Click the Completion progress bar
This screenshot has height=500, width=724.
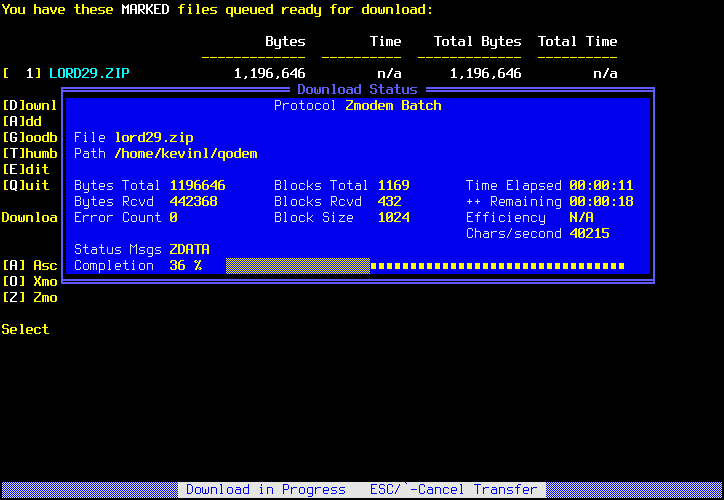[x=425, y=266]
